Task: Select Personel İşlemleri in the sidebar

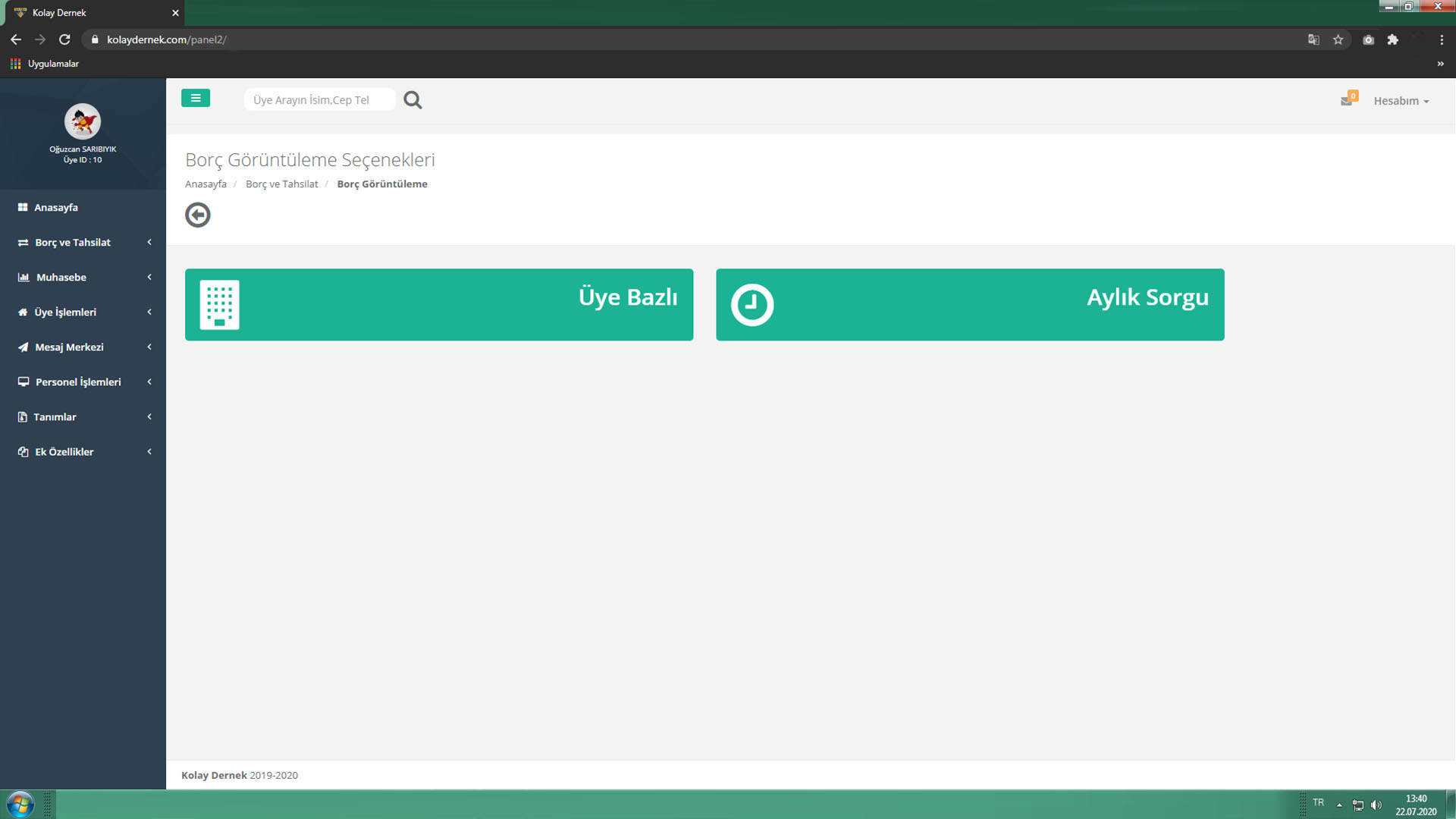Action: [83, 382]
